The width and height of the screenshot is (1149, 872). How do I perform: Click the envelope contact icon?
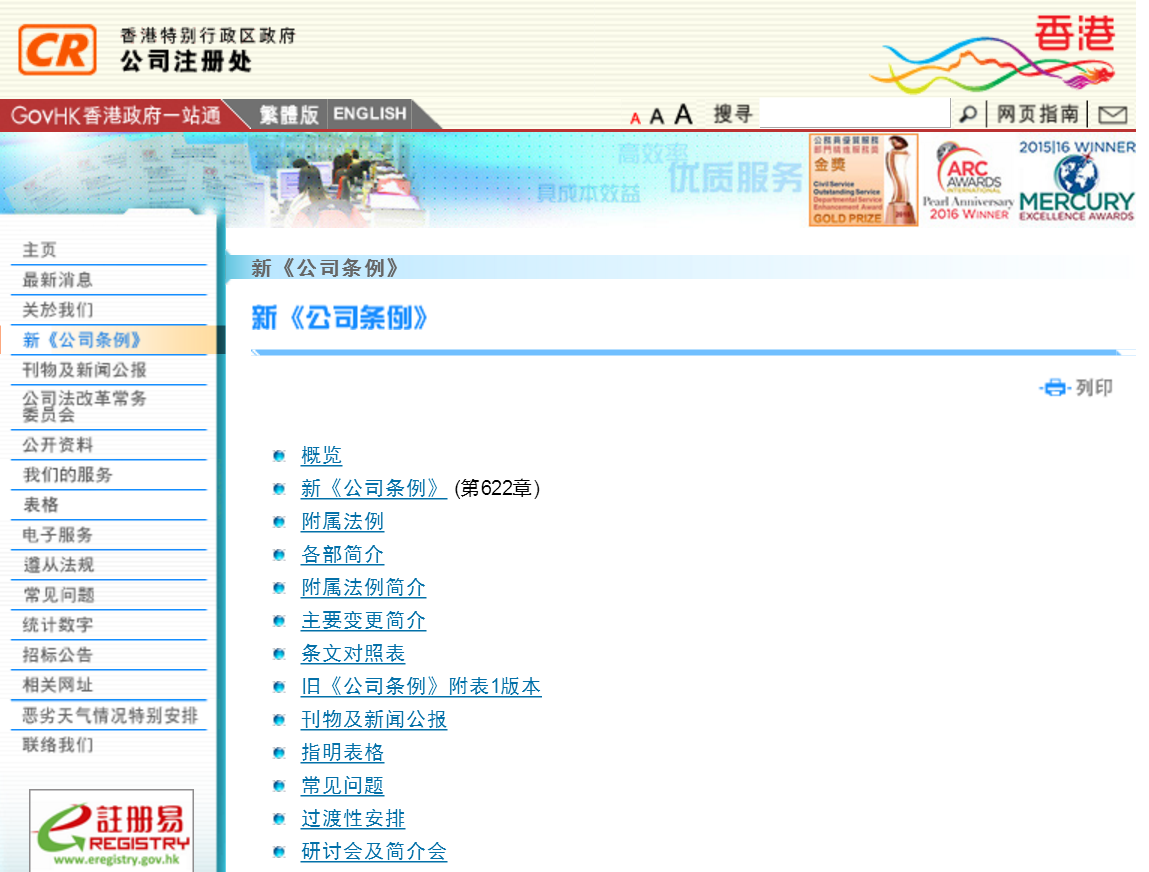(1112, 113)
